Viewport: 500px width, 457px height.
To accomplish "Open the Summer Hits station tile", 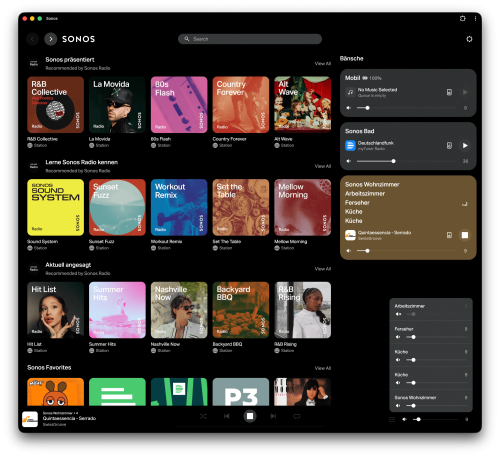I will 117,310.
